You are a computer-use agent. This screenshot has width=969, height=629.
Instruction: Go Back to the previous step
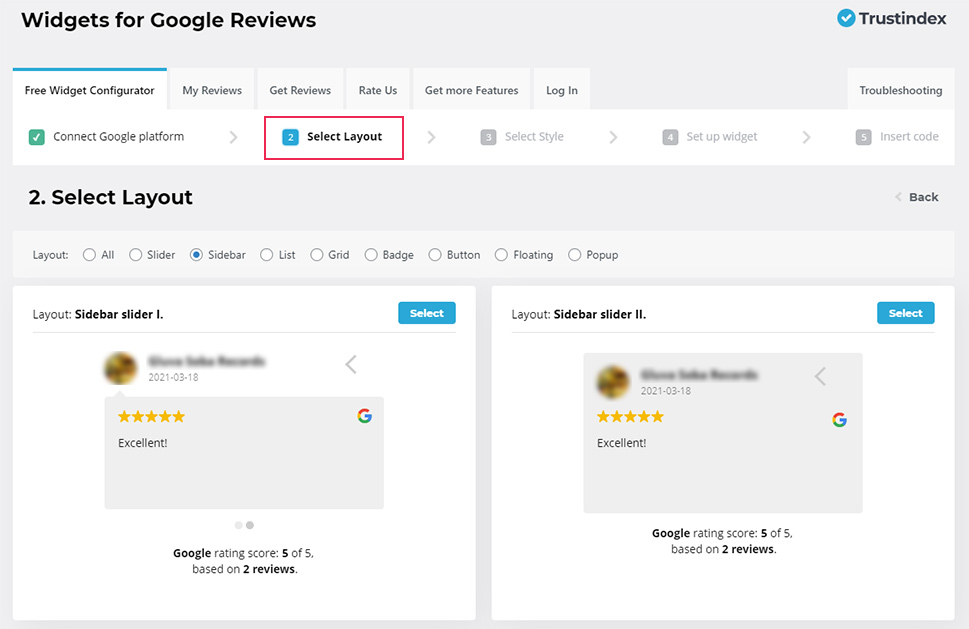tap(917, 197)
